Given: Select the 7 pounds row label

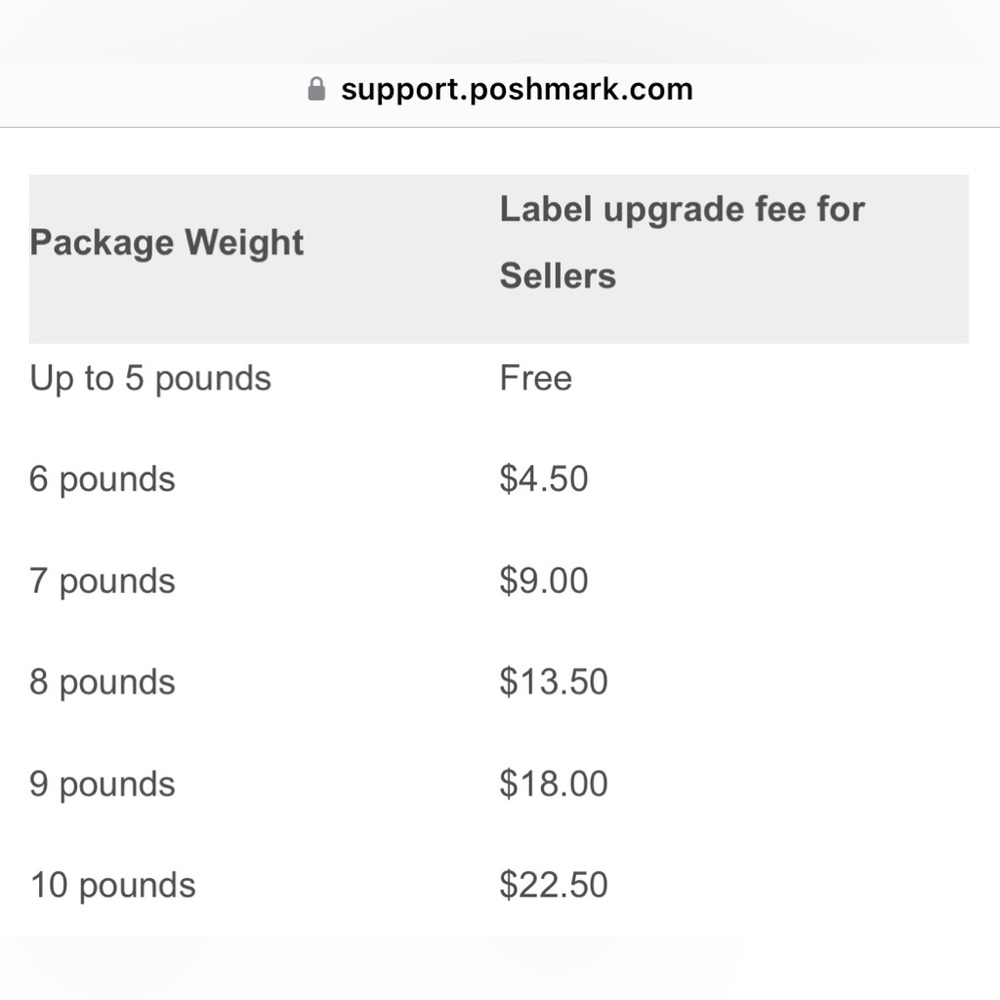Looking at the screenshot, I should click(x=102, y=582).
